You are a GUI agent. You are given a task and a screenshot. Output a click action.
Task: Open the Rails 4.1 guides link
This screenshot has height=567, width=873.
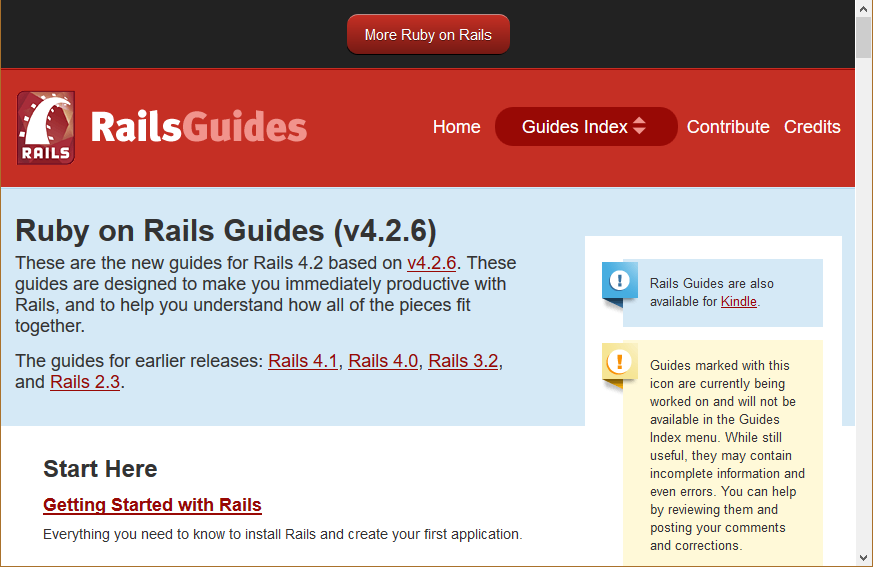[303, 361]
